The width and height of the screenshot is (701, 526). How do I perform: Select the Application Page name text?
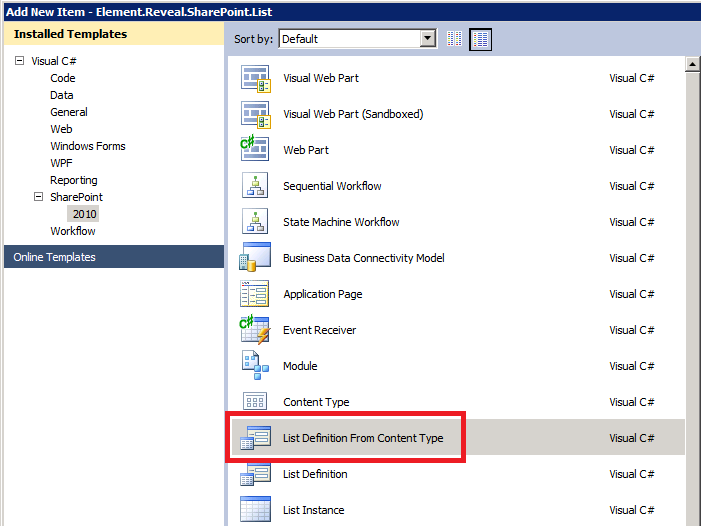point(323,295)
